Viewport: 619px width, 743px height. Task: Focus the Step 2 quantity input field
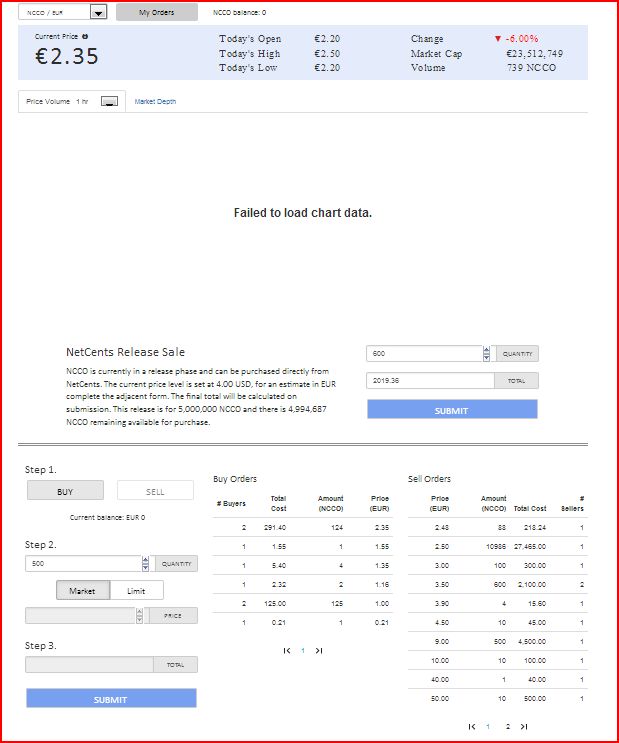pyautogui.click(x=83, y=564)
